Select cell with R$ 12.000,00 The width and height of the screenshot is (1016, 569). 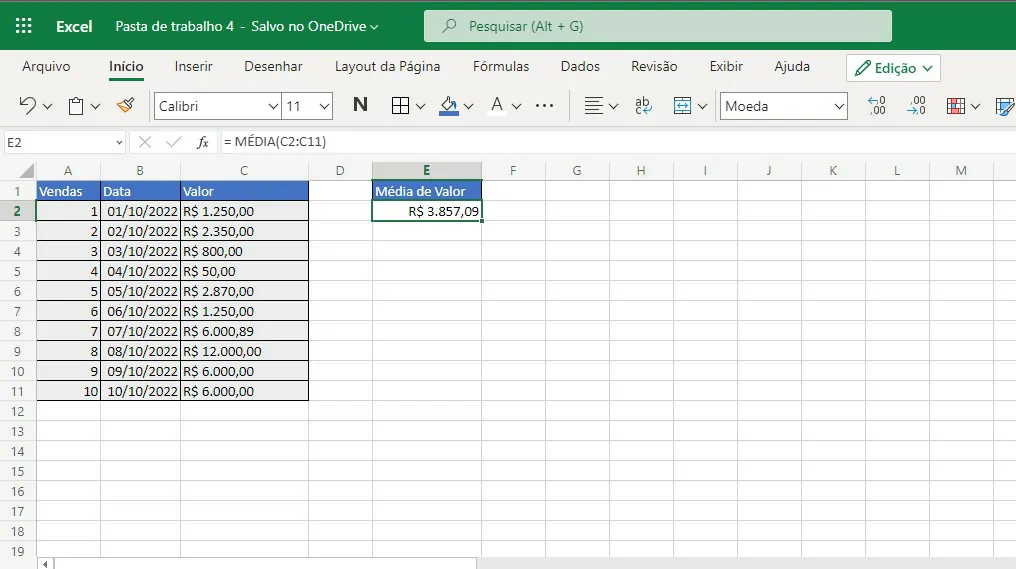click(x=244, y=351)
